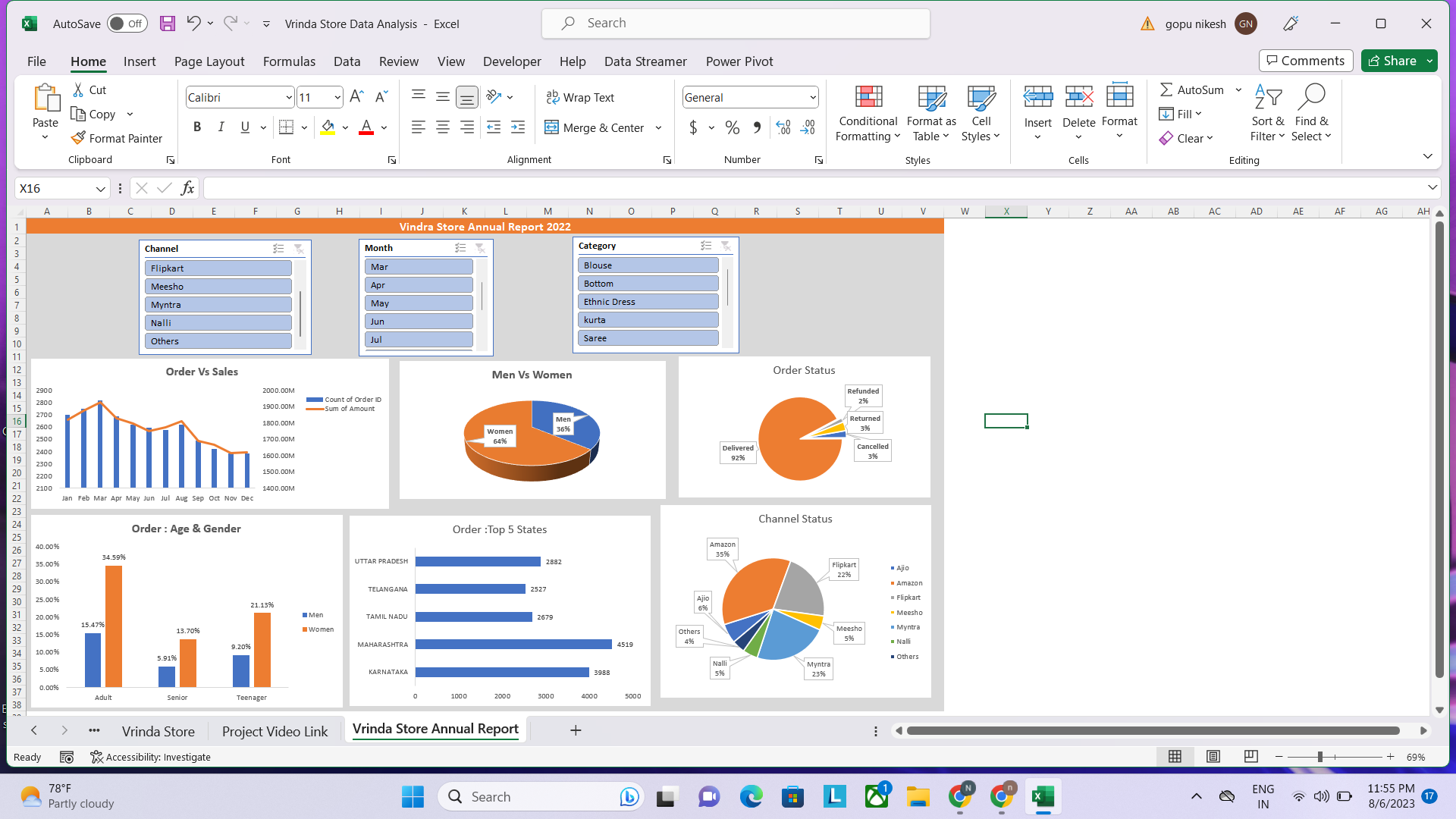
Task: Toggle Bottom Align for cell text
Action: point(467,96)
